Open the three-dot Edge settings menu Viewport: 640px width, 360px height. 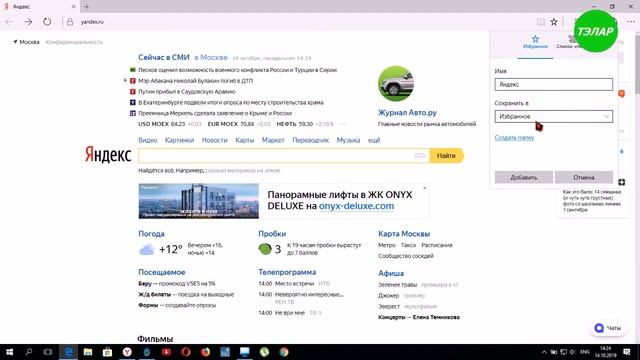(631, 22)
